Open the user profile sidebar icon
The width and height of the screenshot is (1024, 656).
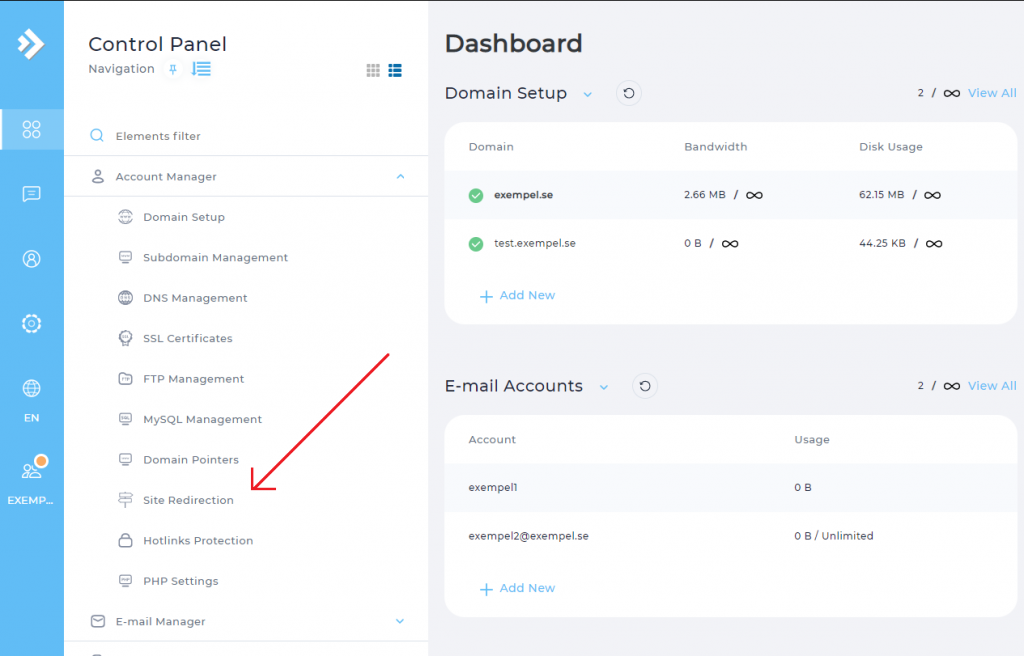point(31,259)
